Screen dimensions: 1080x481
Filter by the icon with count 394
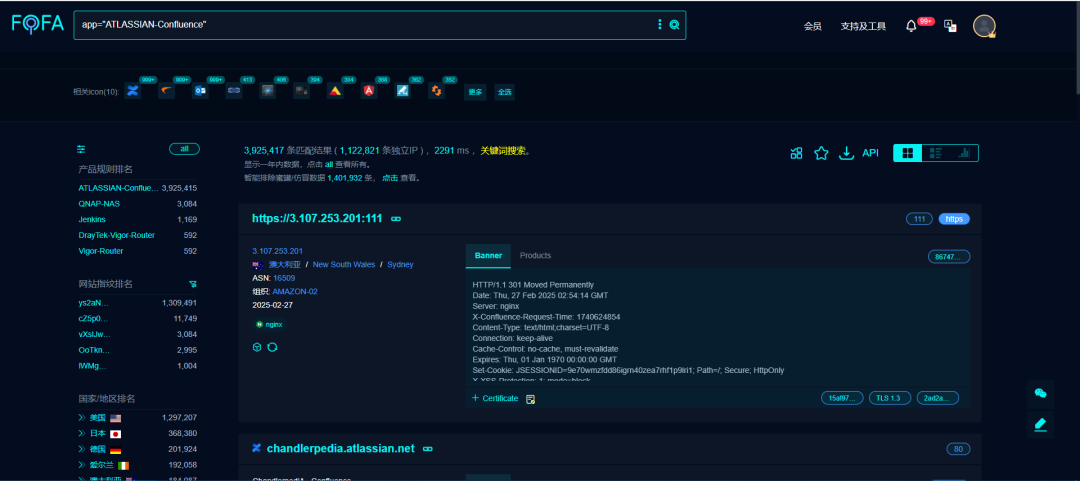click(x=301, y=91)
